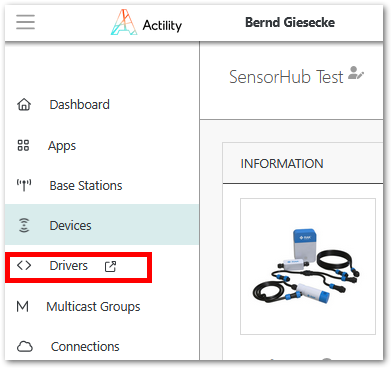Click the device product image
The width and height of the screenshot is (392, 369).
[x=308, y=266]
